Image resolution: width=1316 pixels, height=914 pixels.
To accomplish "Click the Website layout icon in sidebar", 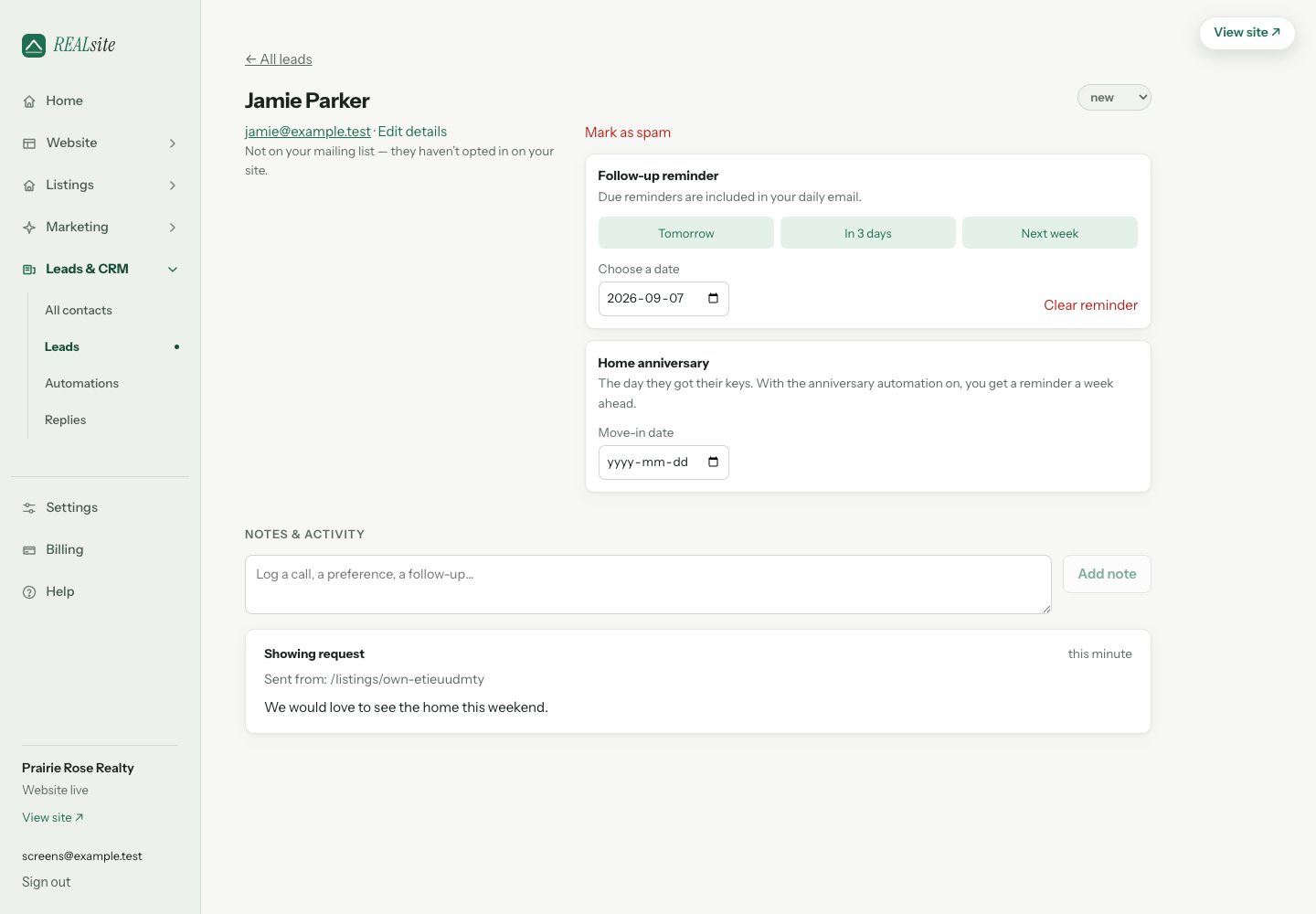I will point(29,143).
